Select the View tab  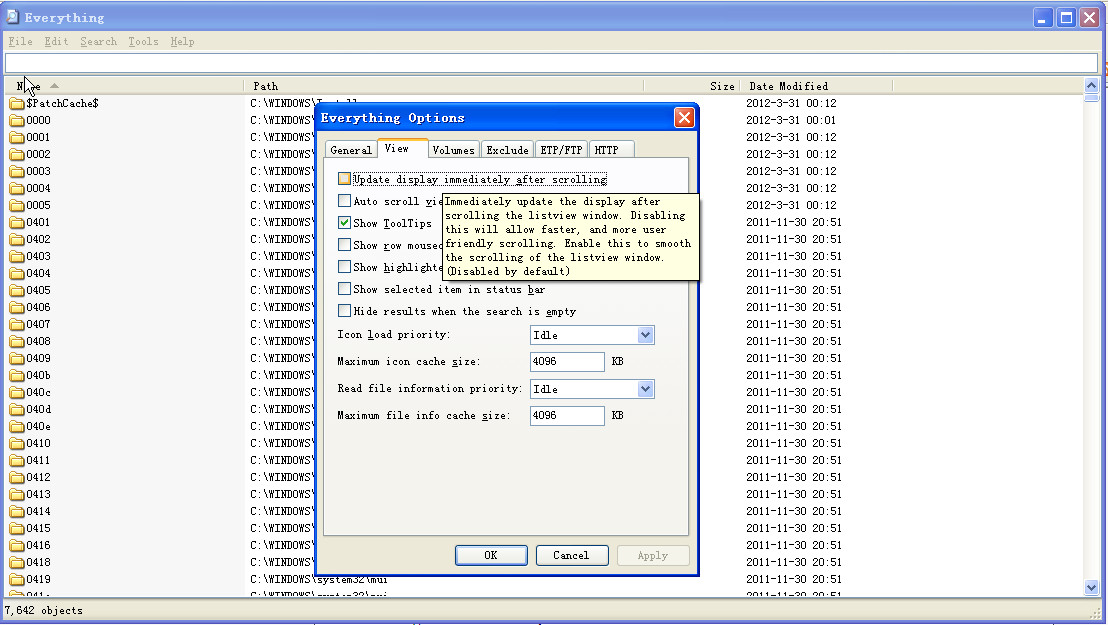[x=402, y=148]
